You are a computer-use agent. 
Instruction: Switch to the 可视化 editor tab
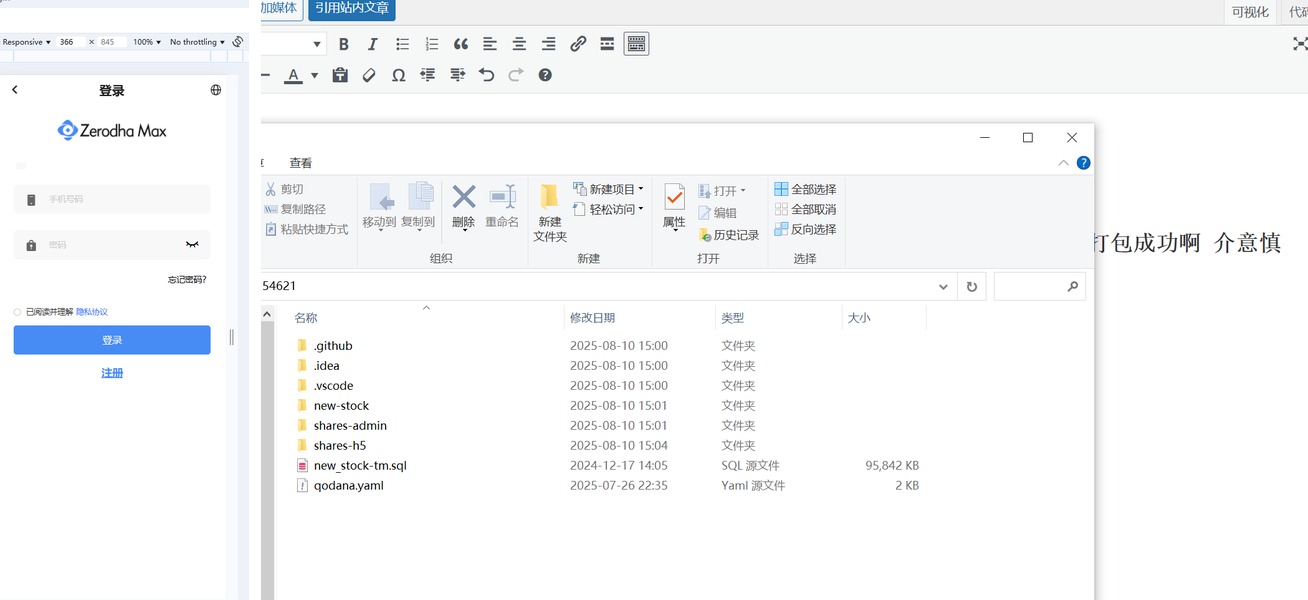tap(1250, 12)
